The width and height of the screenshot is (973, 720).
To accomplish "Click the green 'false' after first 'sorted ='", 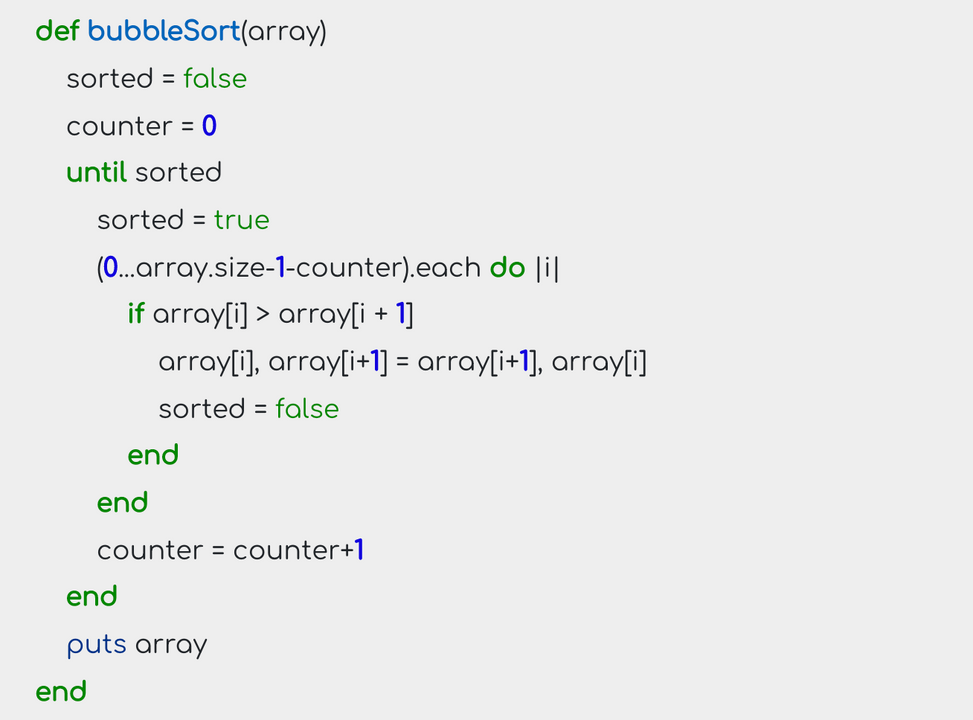I will pos(215,79).
